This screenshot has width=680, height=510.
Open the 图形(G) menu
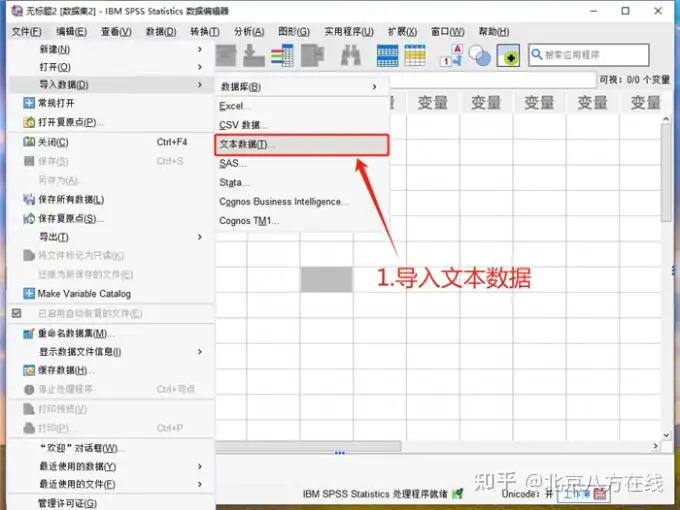click(294, 32)
